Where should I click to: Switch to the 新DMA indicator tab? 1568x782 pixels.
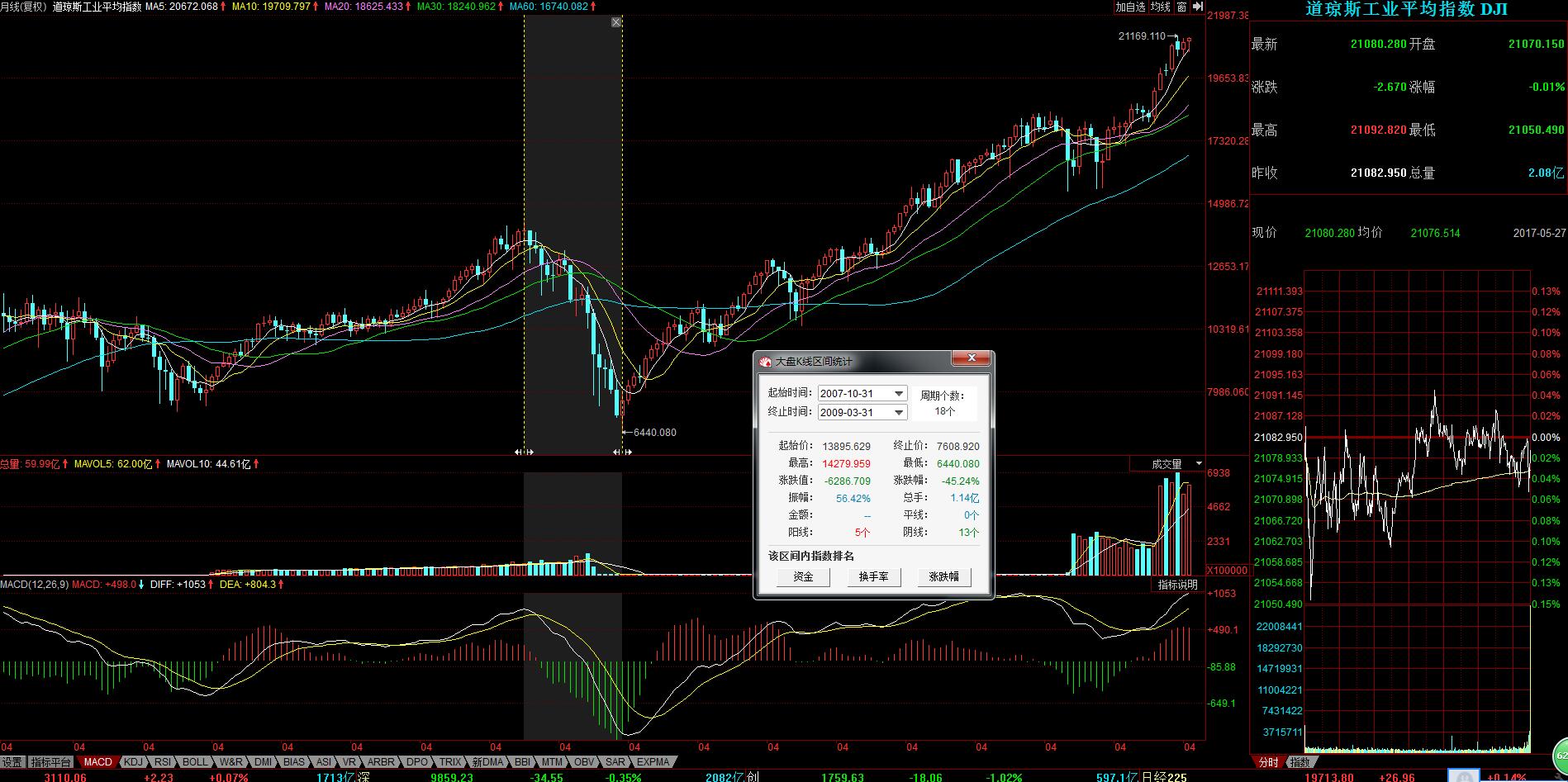pyautogui.click(x=487, y=762)
